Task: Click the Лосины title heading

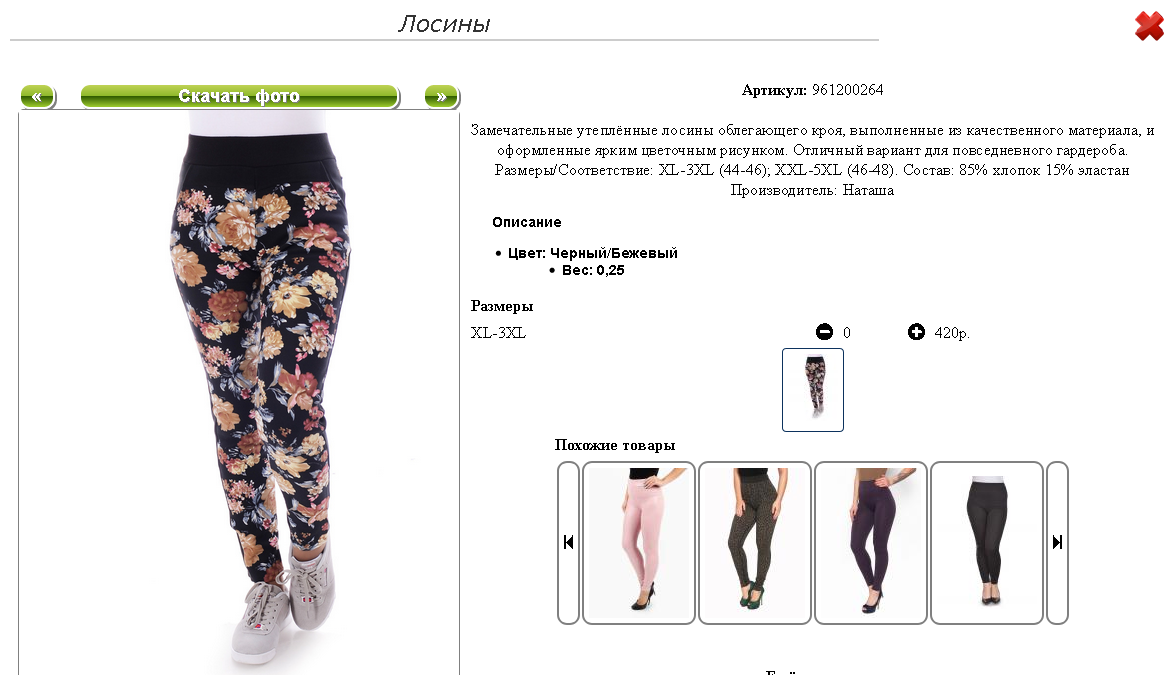Action: pos(444,24)
